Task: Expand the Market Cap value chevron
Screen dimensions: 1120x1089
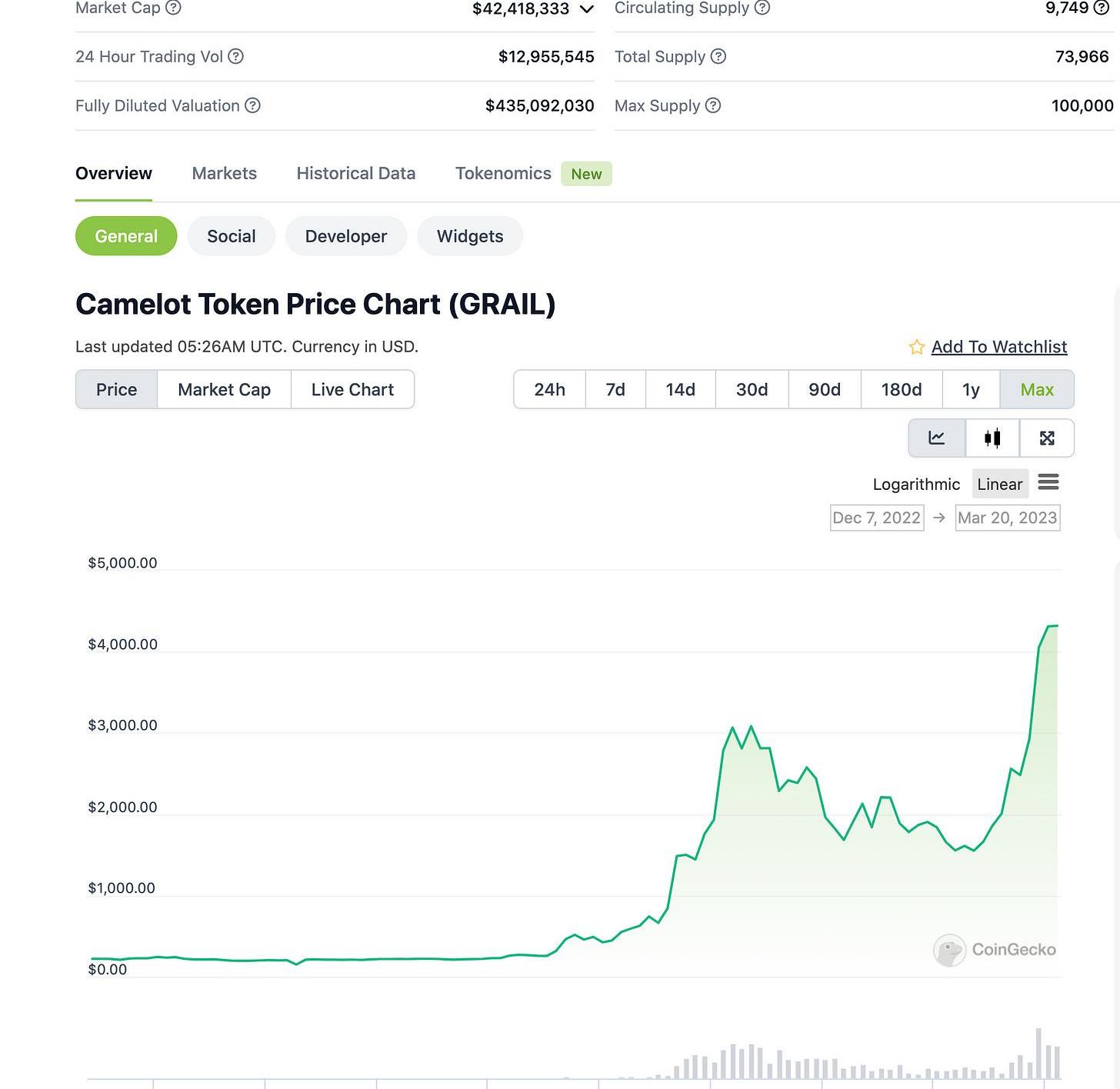Action: click(586, 9)
